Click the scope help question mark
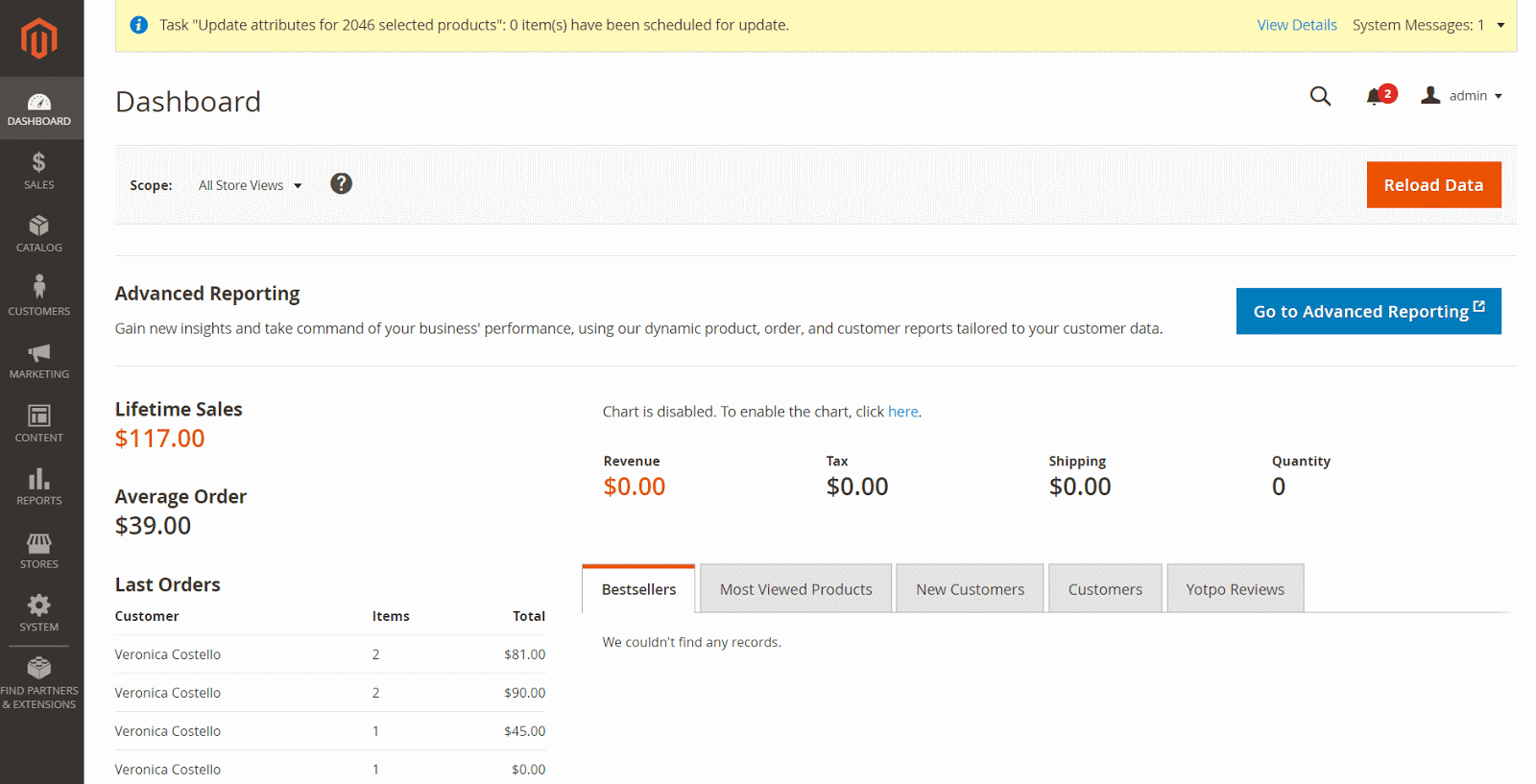 (341, 184)
